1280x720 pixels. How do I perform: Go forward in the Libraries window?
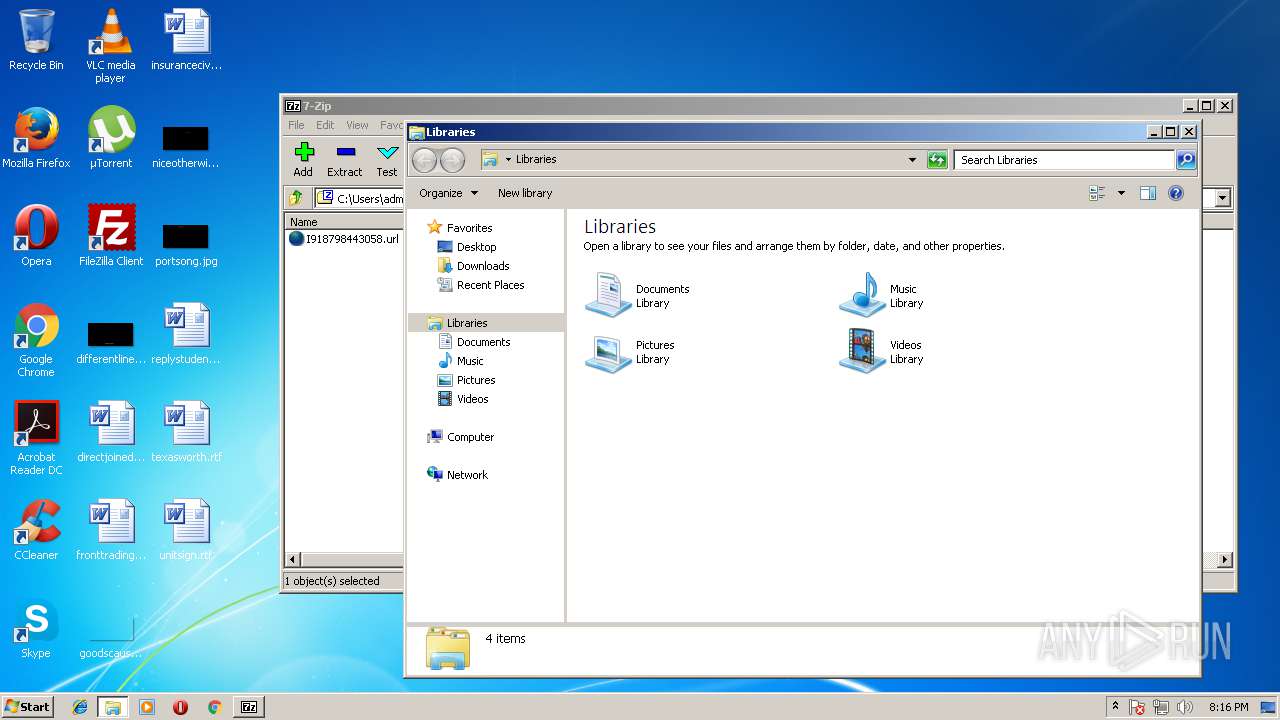452,160
